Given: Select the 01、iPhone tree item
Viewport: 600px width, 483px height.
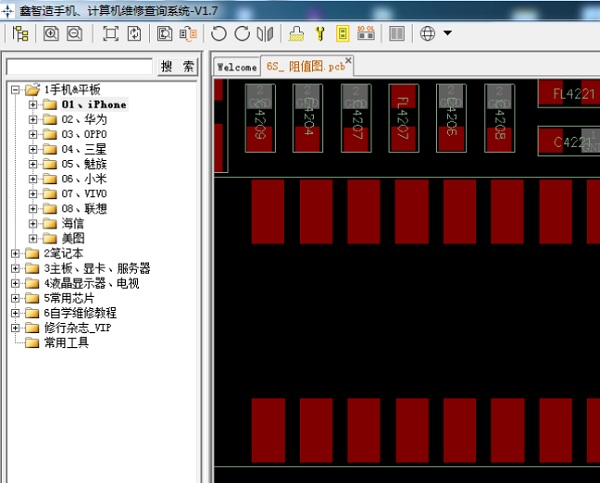Looking at the screenshot, I should 94,104.
